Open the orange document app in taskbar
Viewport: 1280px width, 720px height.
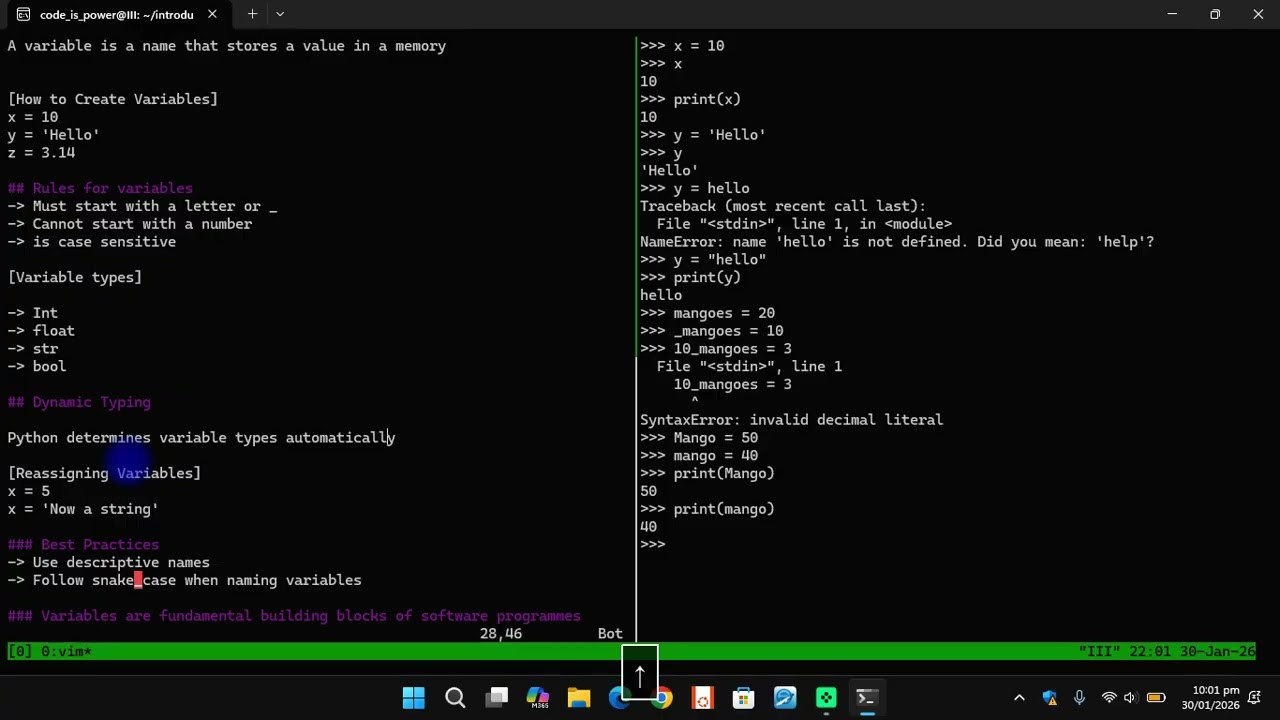[x=702, y=698]
